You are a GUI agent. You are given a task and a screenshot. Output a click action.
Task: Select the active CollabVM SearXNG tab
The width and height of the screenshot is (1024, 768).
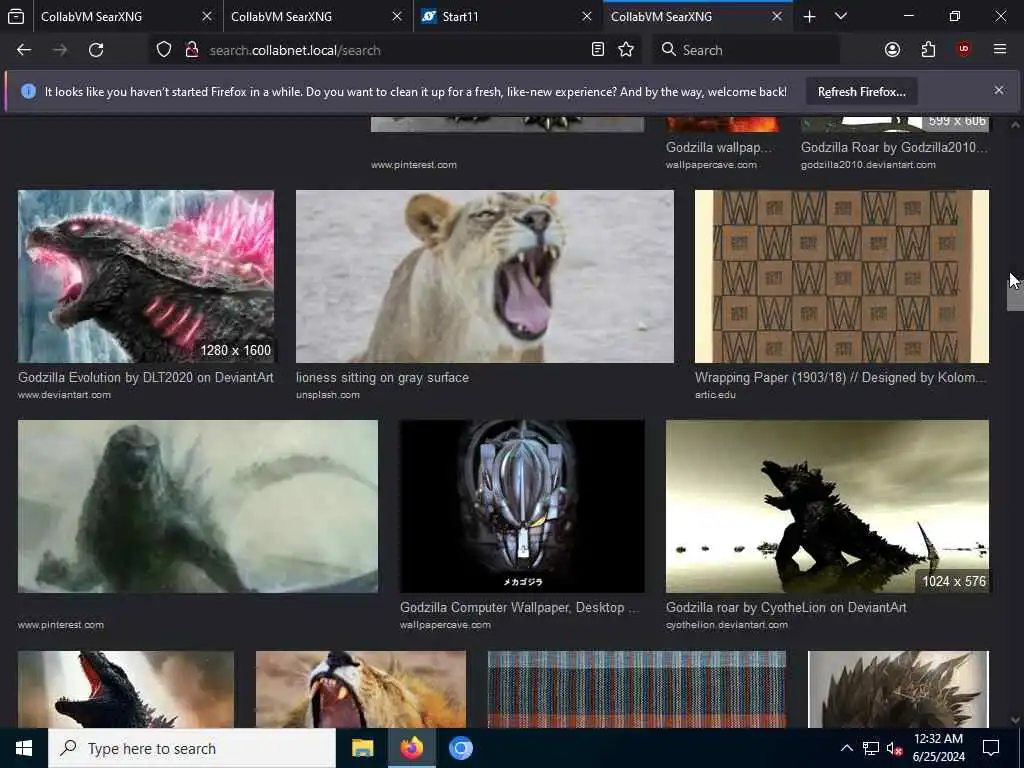(x=697, y=16)
